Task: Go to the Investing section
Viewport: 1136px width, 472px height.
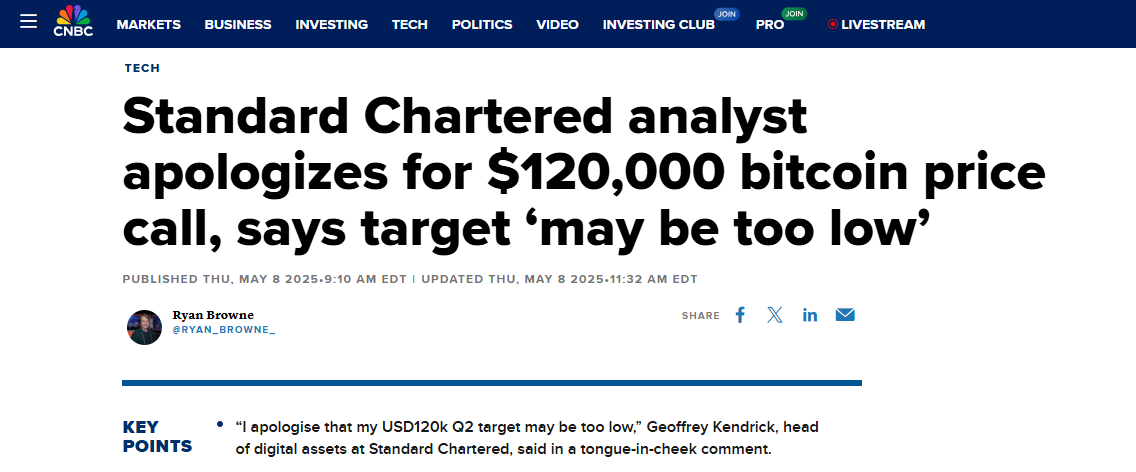Action: tap(331, 24)
